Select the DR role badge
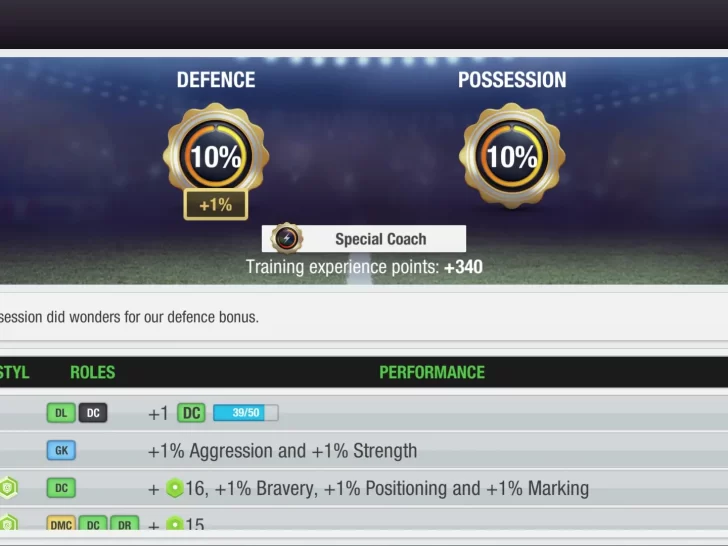The width and height of the screenshot is (728, 546). (x=124, y=524)
